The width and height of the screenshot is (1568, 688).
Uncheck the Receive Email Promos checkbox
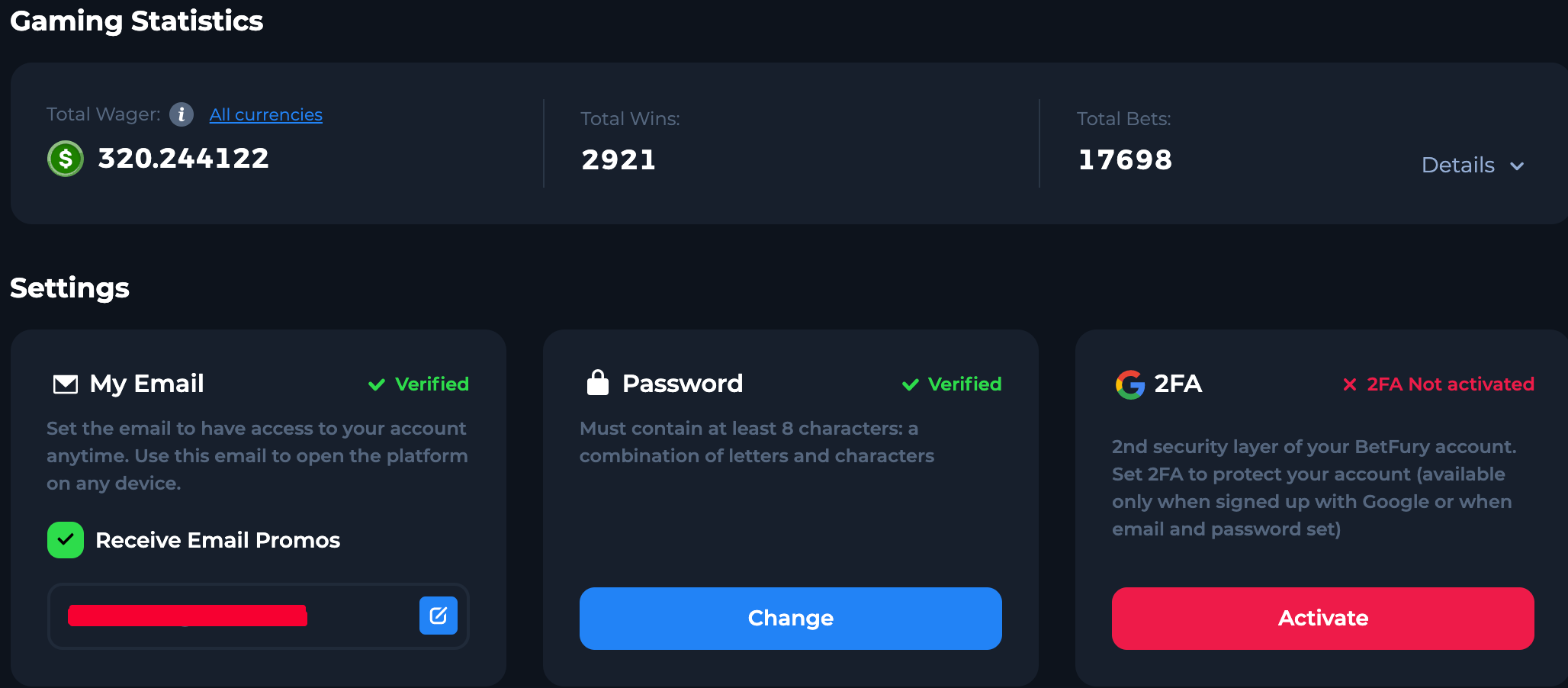(x=66, y=540)
